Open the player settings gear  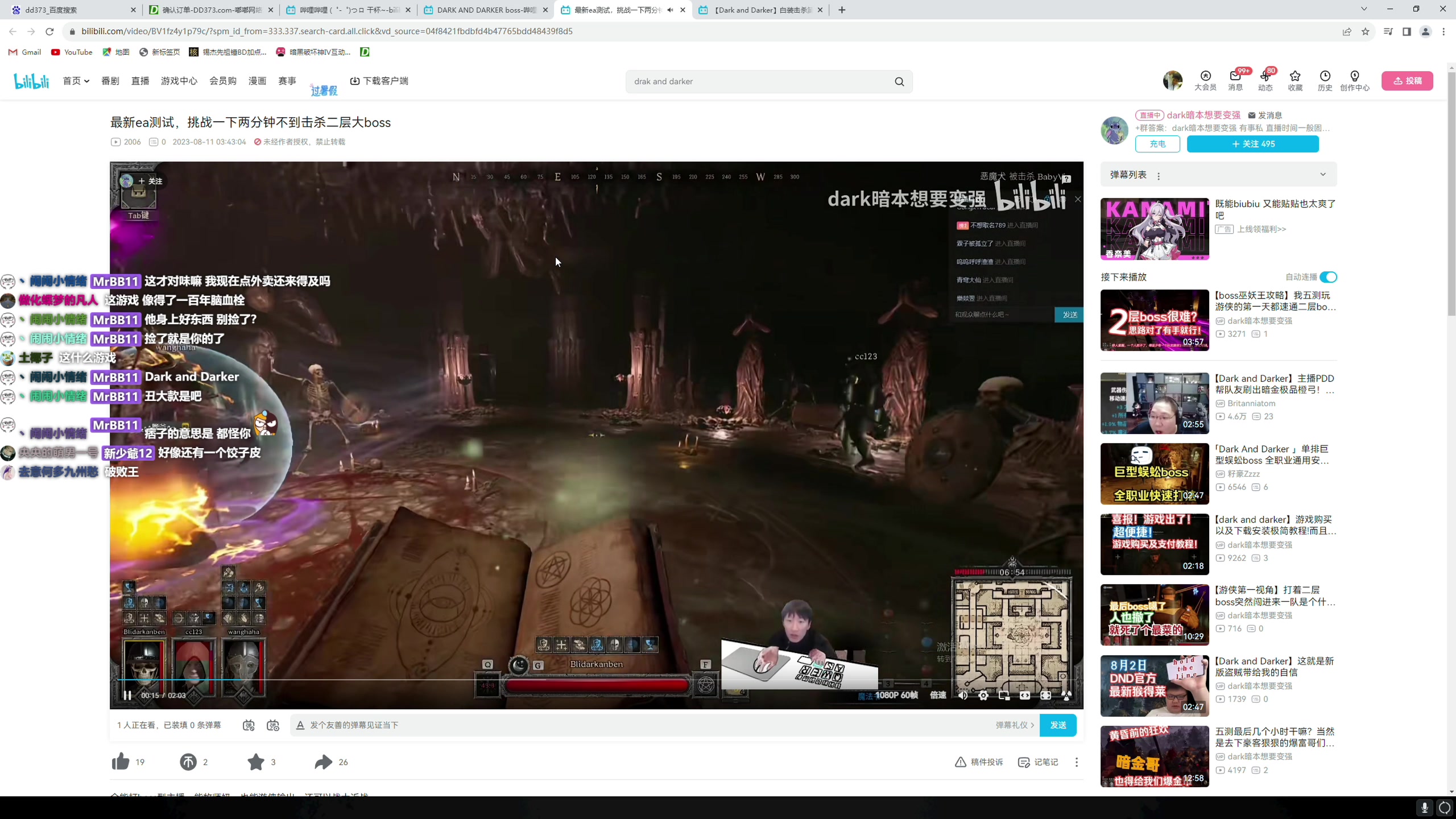tap(983, 695)
